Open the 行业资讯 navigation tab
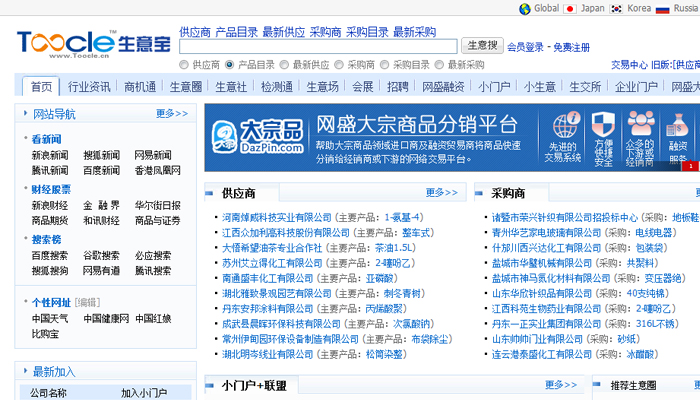This screenshot has width=700, height=400. (89, 86)
